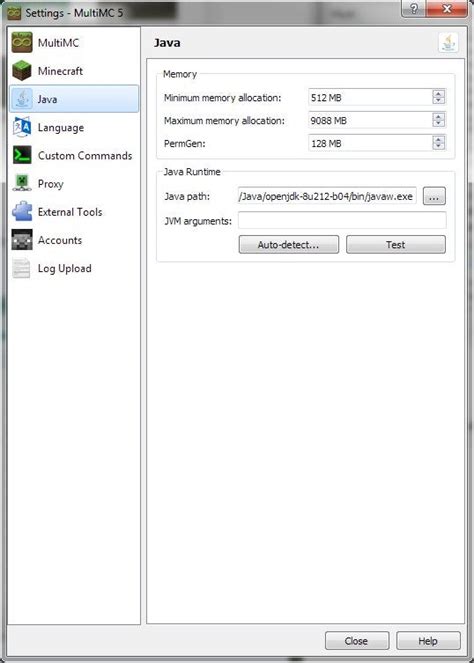Open the Proxy network icon
The width and height of the screenshot is (474, 663).
click(22, 184)
